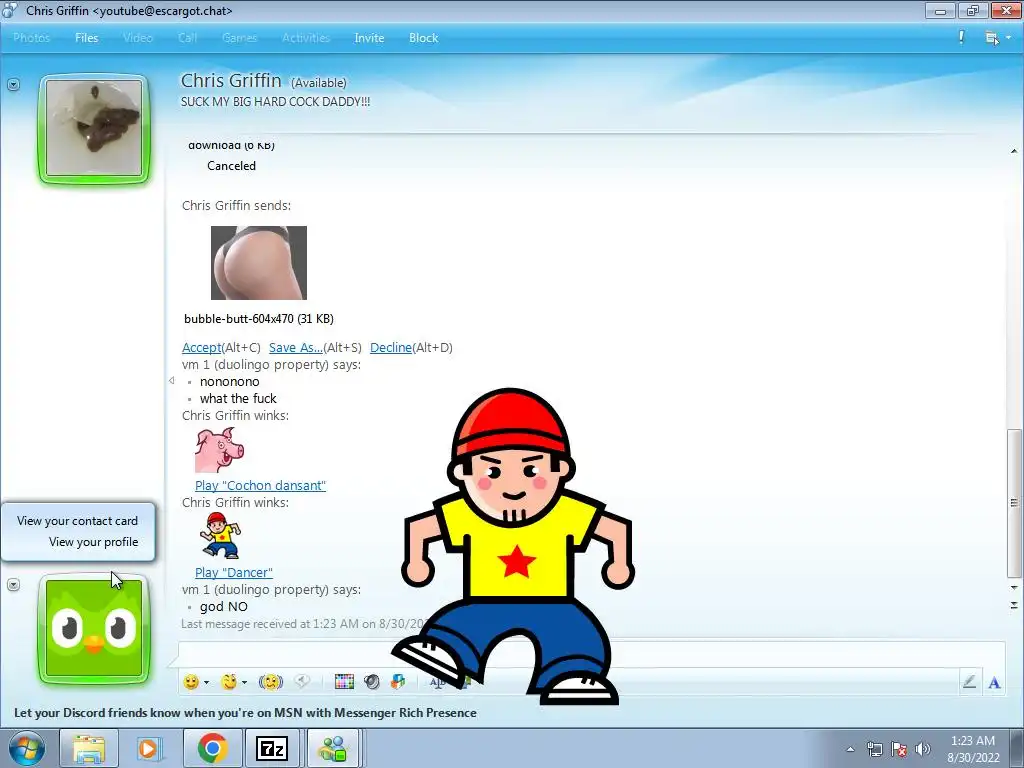1024x768 pixels.
Task: Open dropdown beside your own display picture
Action: tap(14, 584)
